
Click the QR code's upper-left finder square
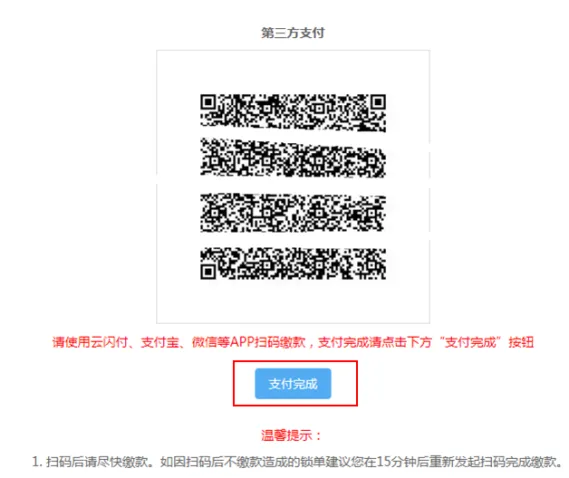pos(208,102)
